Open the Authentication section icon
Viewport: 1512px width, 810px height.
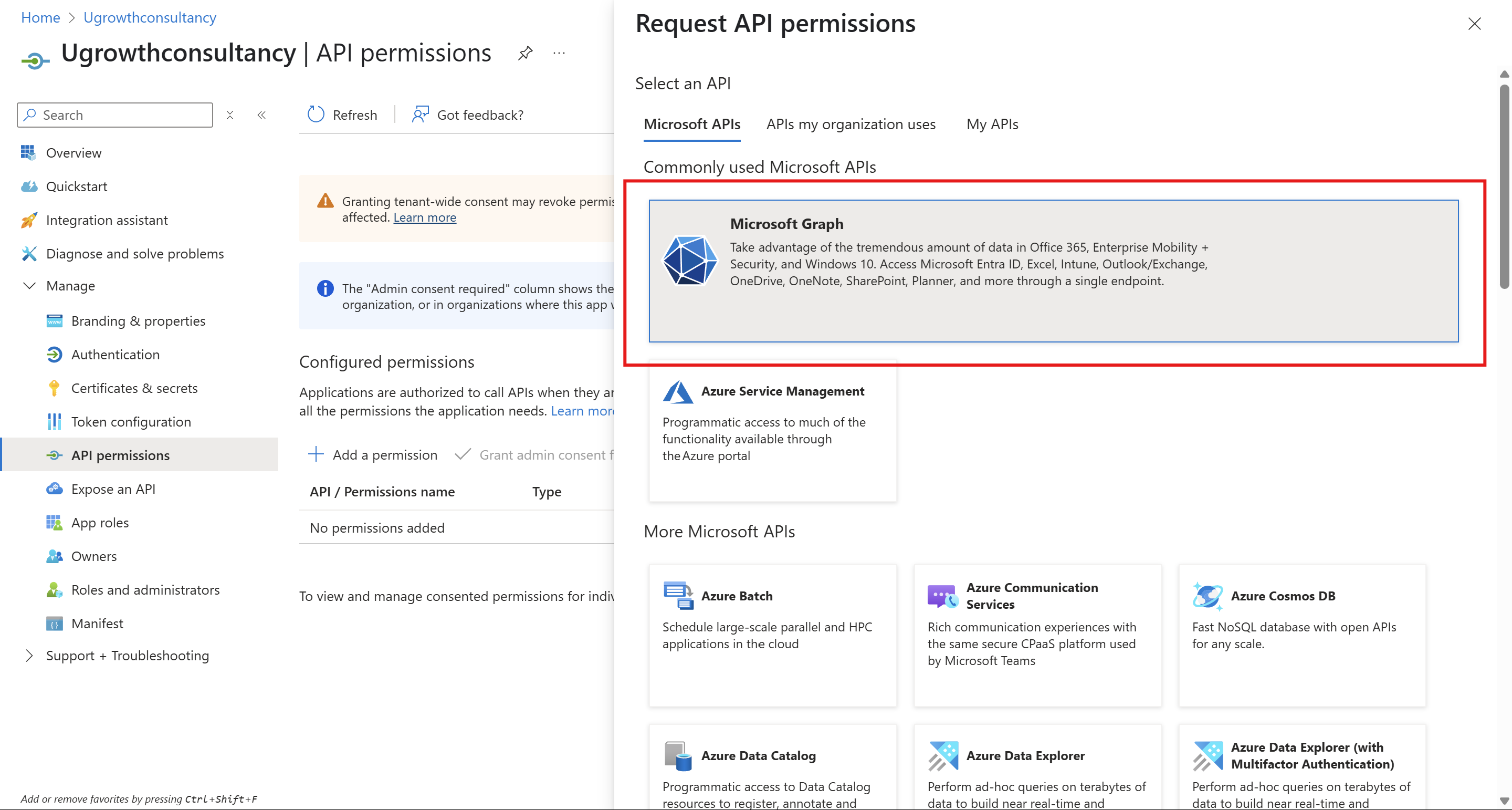(54, 354)
